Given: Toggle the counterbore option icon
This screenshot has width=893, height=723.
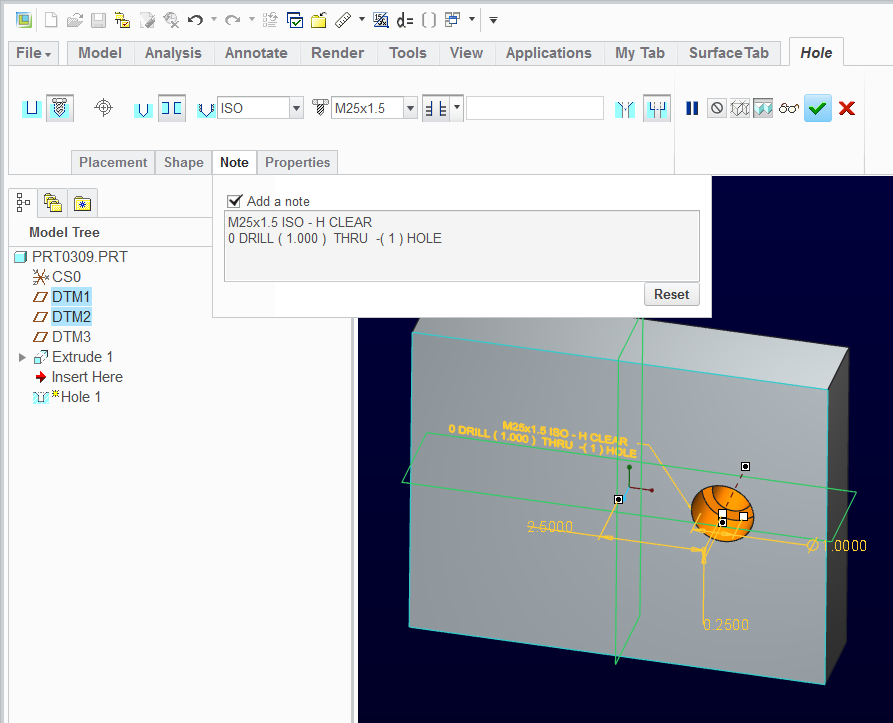Looking at the screenshot, I should (657, 108).
